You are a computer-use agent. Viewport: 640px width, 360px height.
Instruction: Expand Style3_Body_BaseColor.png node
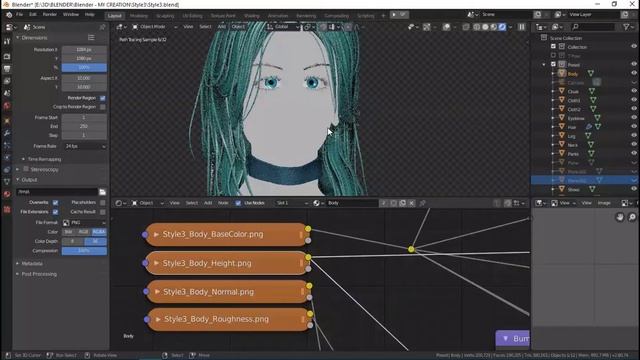[156, 234]
